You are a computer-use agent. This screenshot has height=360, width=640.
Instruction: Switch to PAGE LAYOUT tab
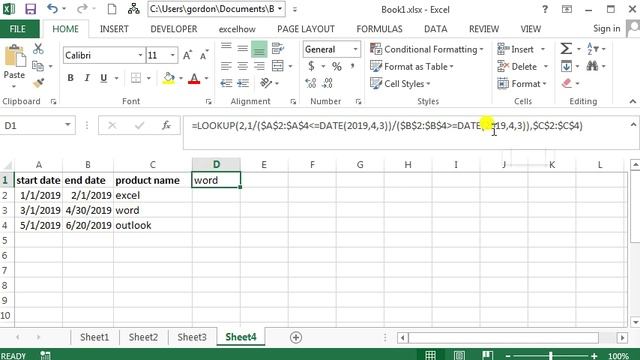tap(306, 29)
